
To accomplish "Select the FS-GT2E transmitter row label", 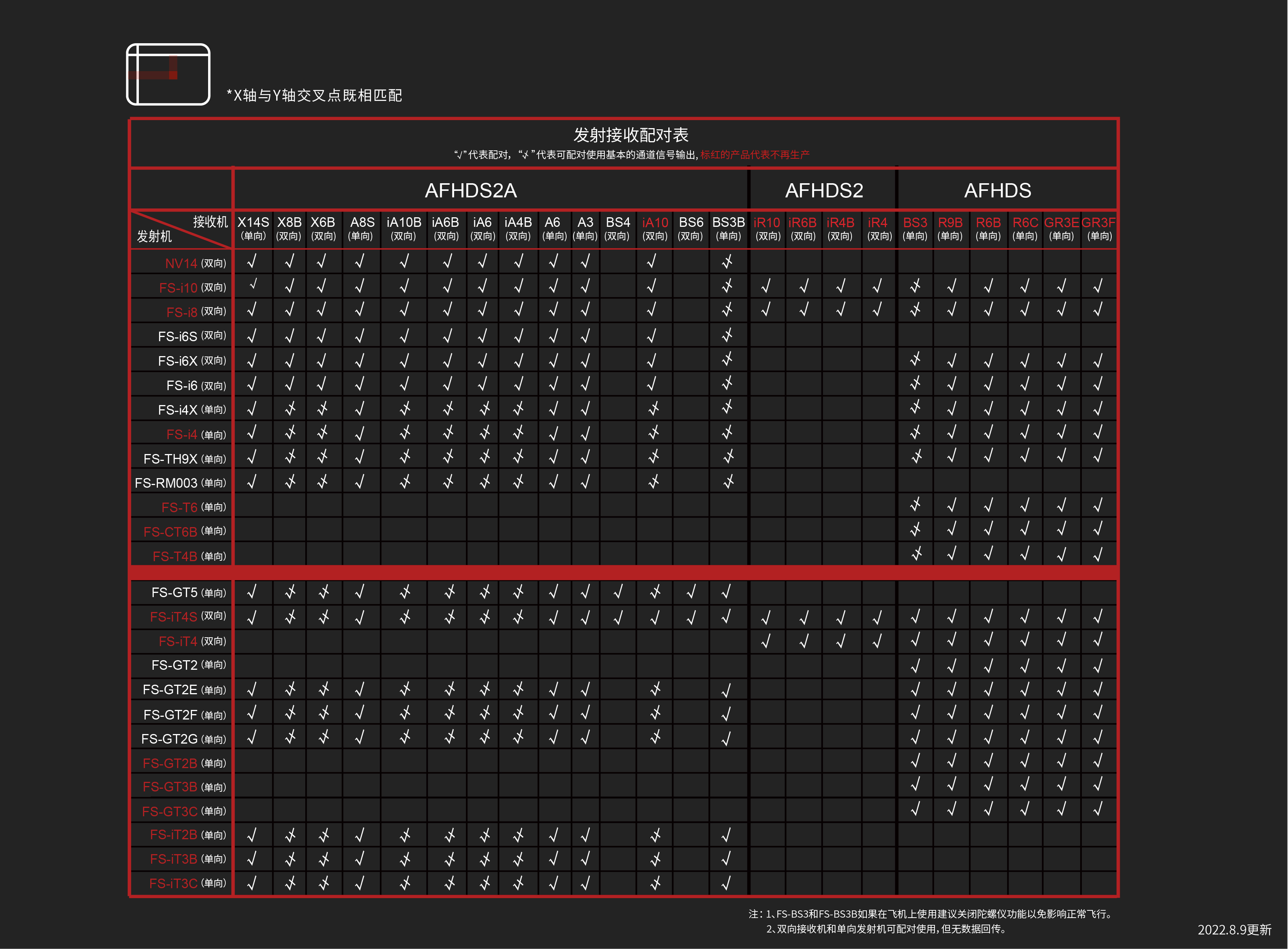I will coord(184,689).
